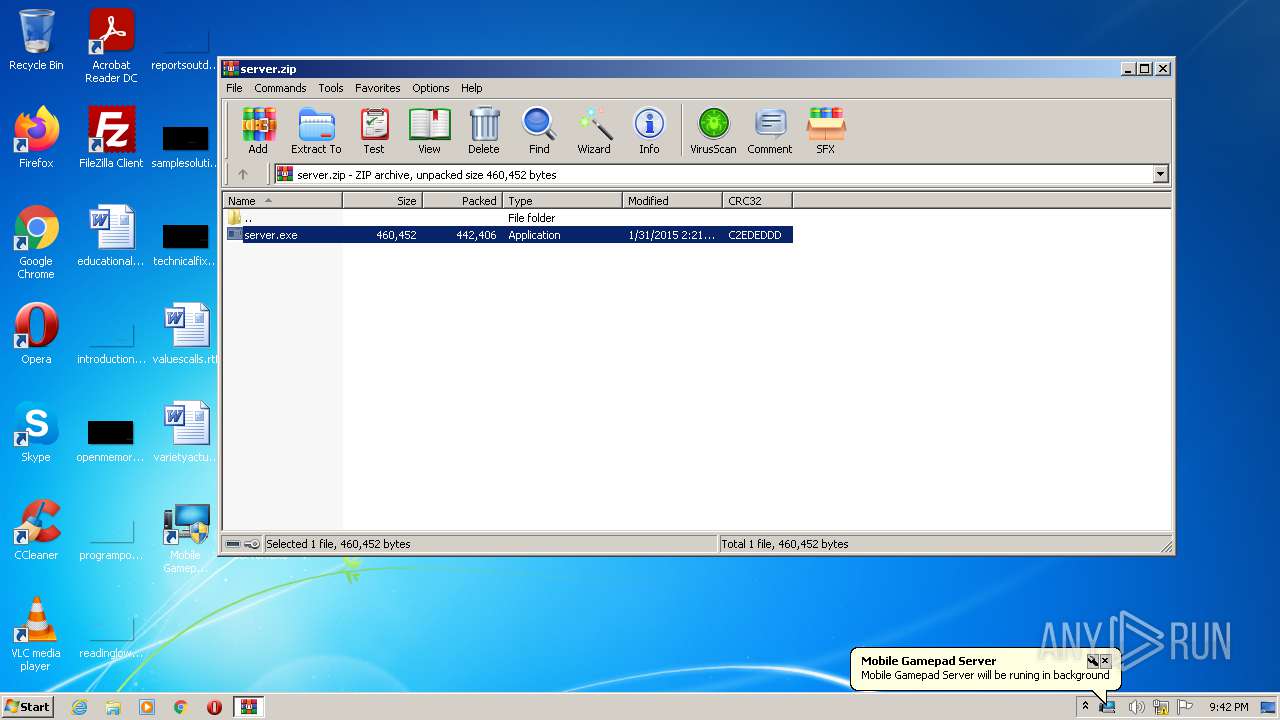The width and height of the screenshot is (1280, 720).
Task: Close the Mobile Gamepad Server notification balloon
Action: pos(1105,661)
